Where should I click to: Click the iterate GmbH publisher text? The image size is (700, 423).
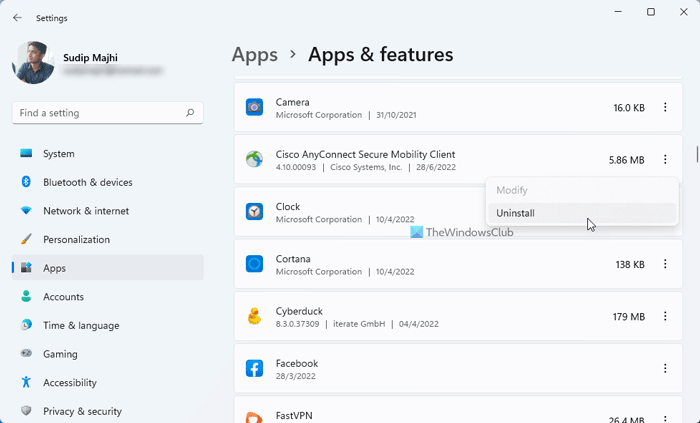[x=359, y=324]
